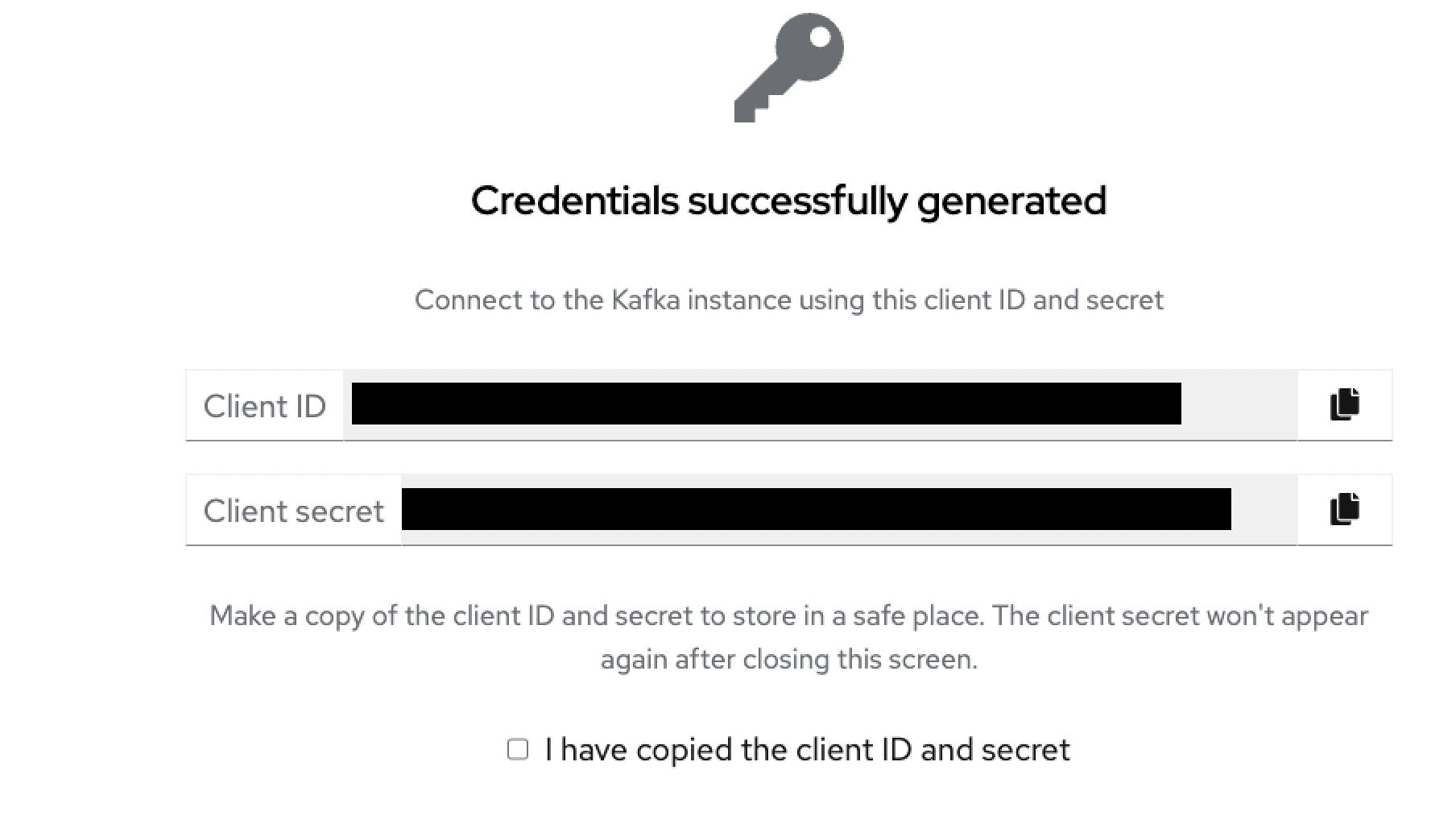Click the 'Client ID' field label
The image size is (1456, 820).
pos(264,406)
